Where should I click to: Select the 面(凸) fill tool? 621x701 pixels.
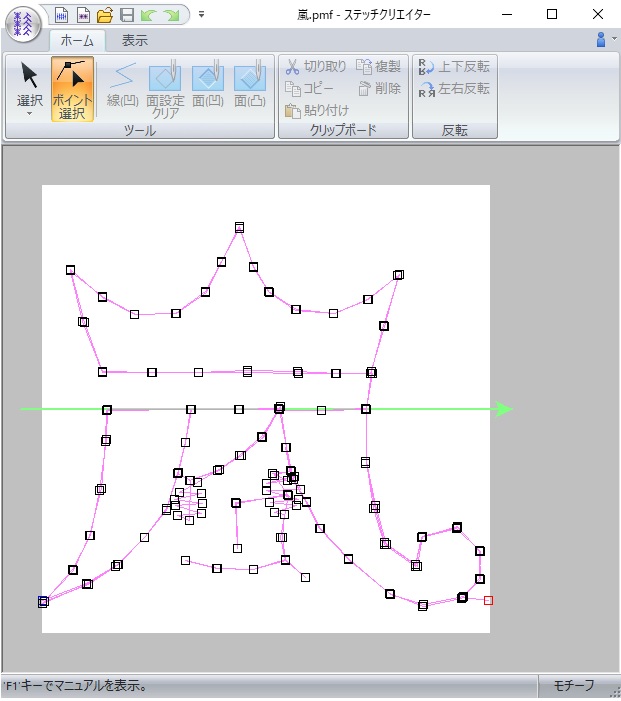click(250, 85)
